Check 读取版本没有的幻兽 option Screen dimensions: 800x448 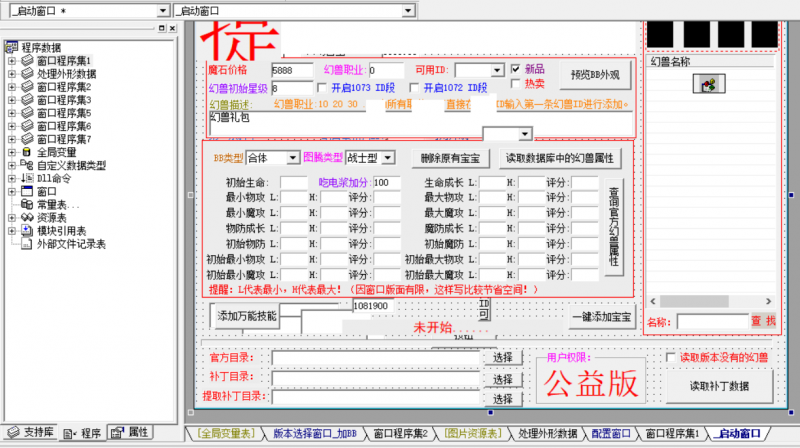coord(671,358)
